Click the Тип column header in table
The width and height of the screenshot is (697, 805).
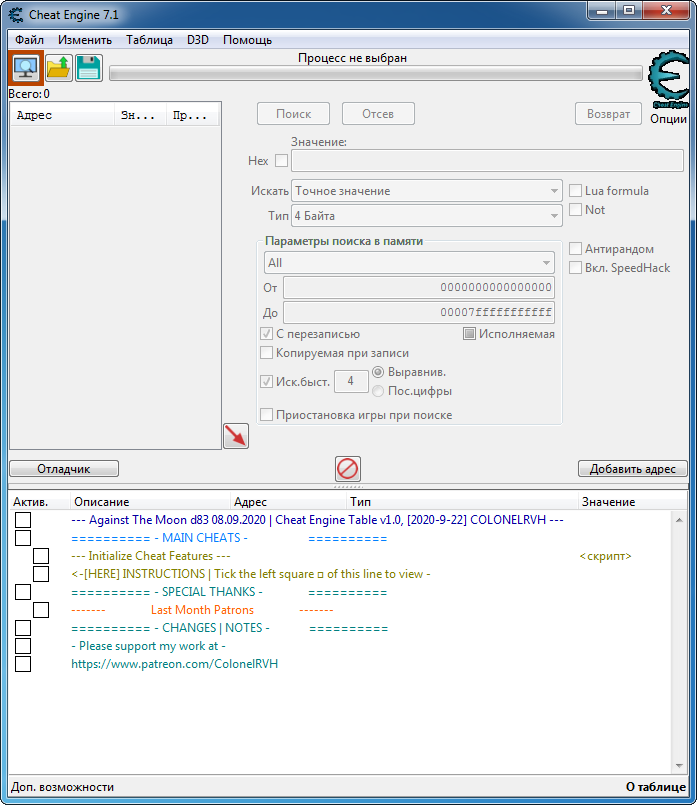point(462,502)
